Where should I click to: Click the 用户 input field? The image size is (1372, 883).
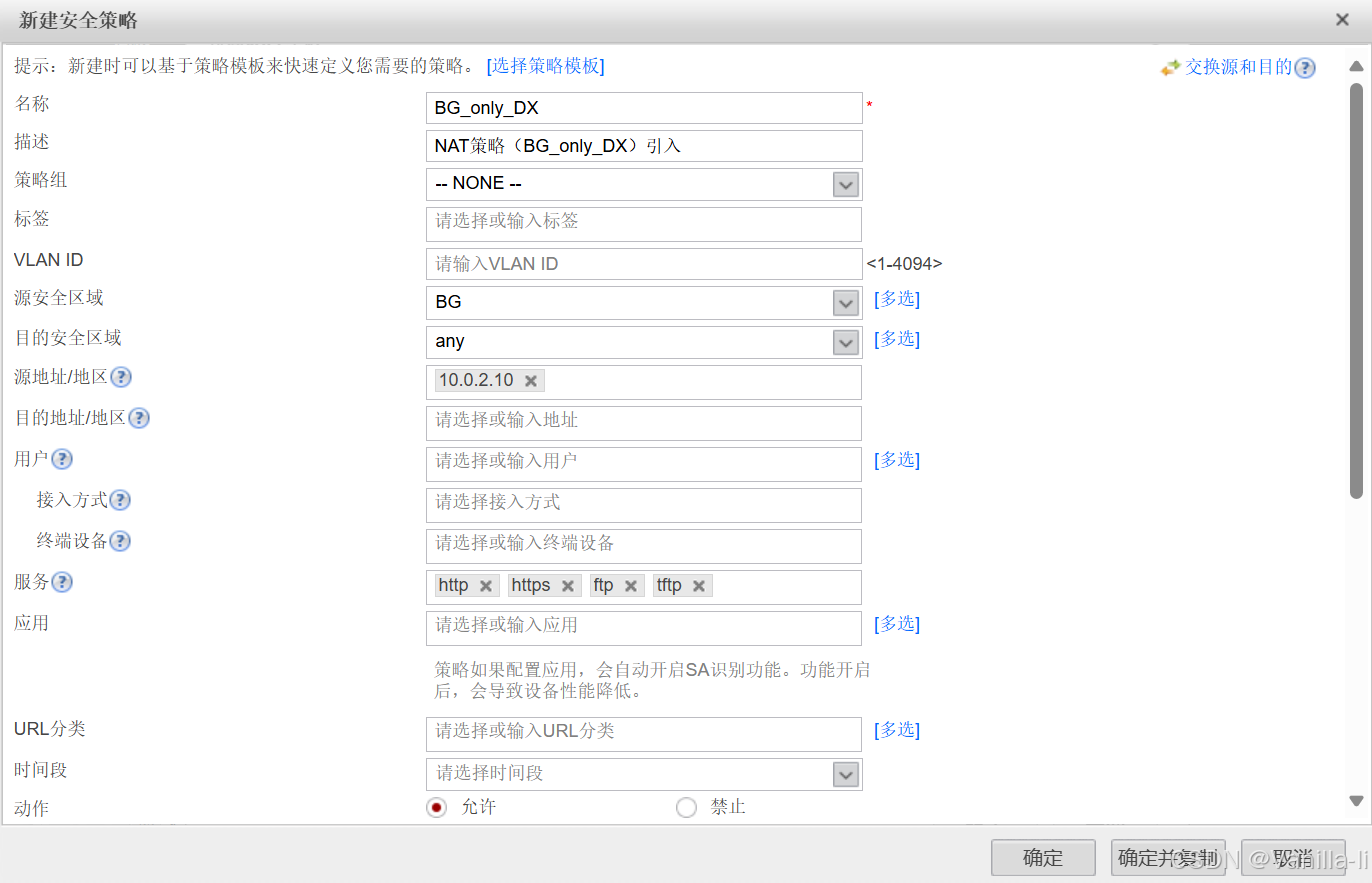coord(644,464)
